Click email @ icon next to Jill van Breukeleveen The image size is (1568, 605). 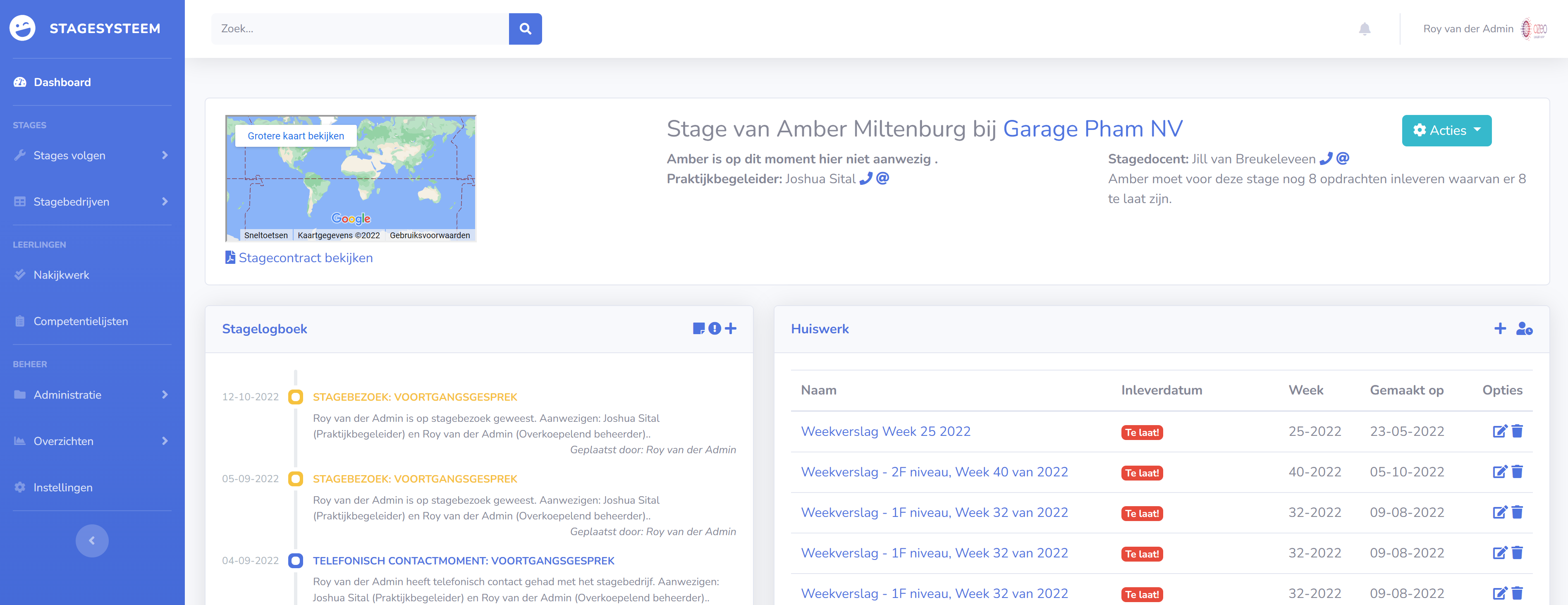tap(1343, 158)
